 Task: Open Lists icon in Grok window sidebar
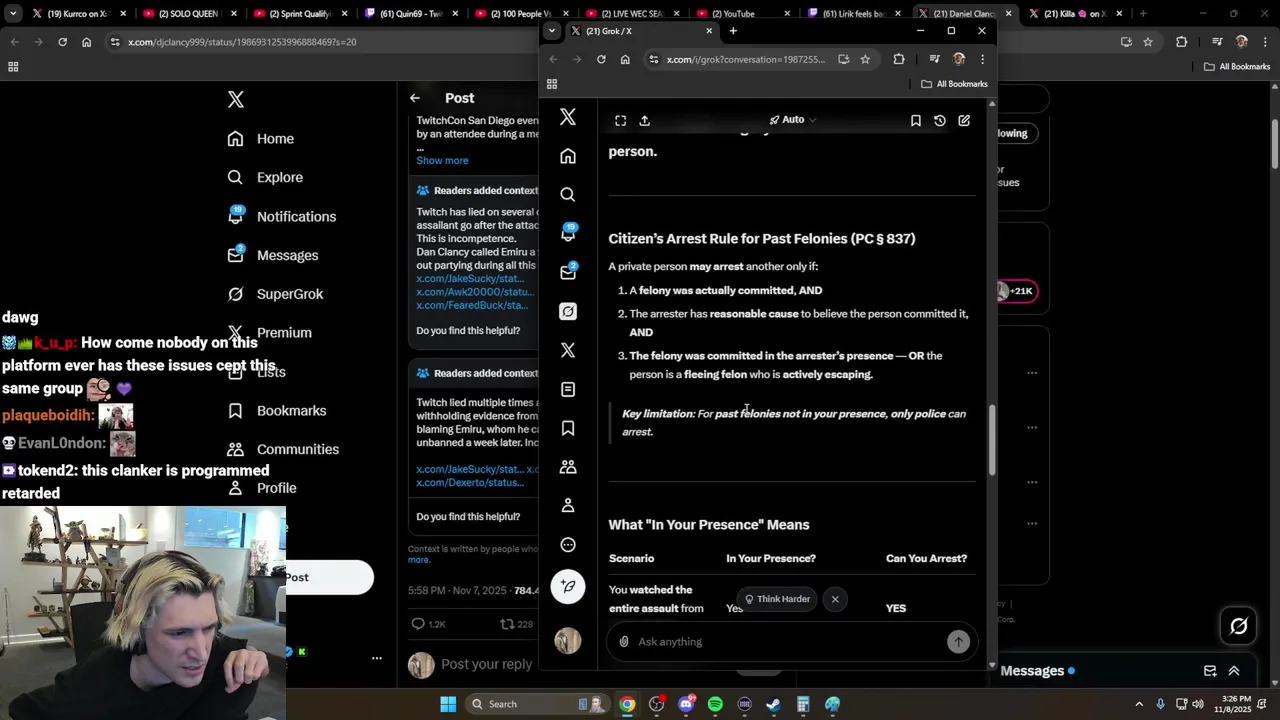pyautogui.click(x=568, y=389)
